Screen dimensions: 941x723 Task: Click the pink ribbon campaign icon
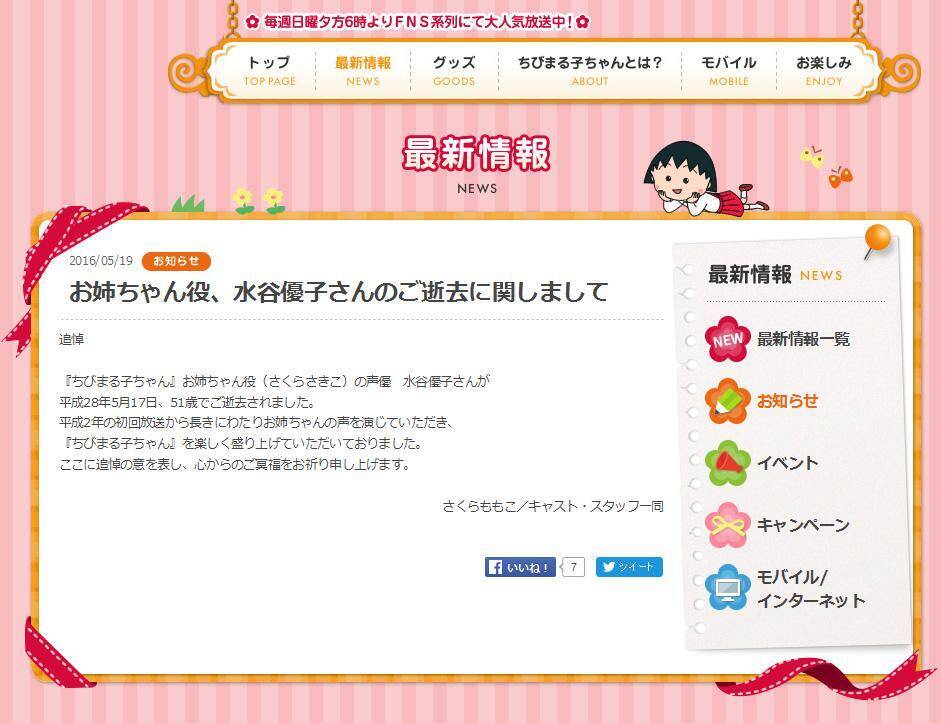coord(727,526)
